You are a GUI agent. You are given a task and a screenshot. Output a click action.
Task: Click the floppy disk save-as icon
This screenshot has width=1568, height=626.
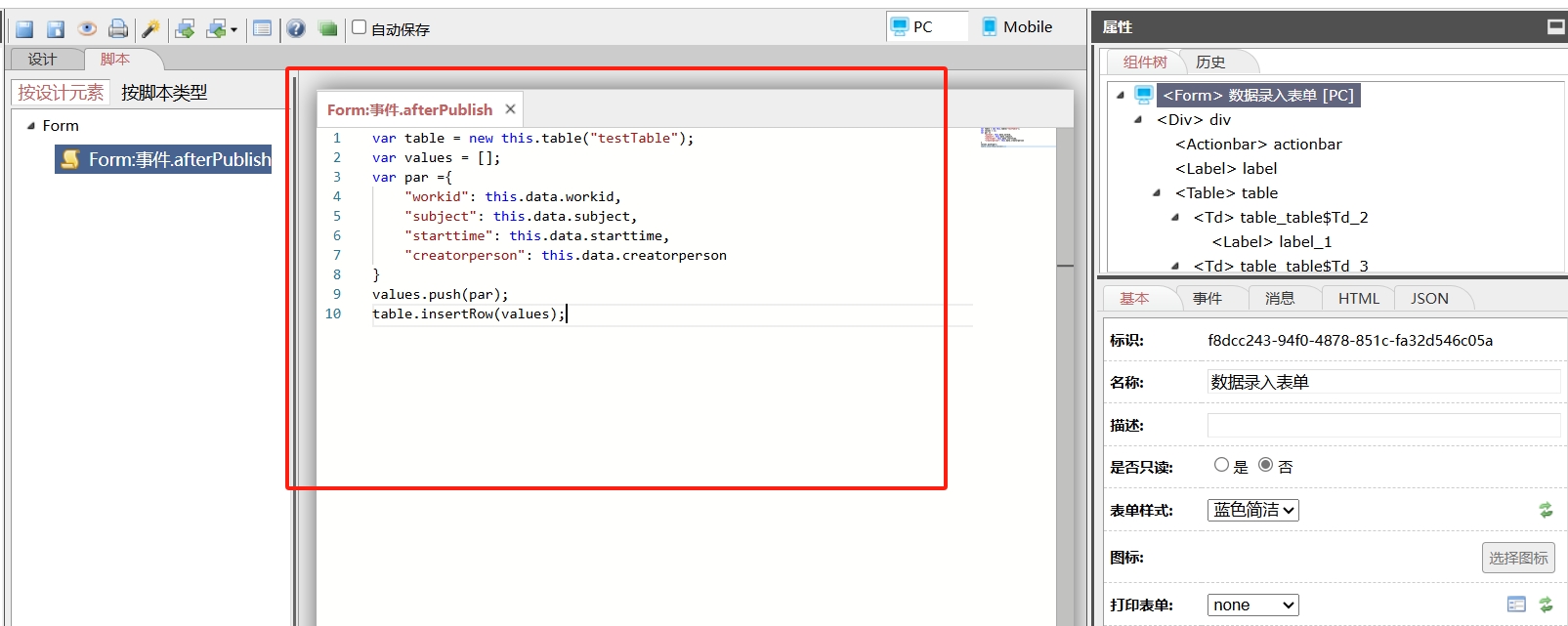(56, 29)
